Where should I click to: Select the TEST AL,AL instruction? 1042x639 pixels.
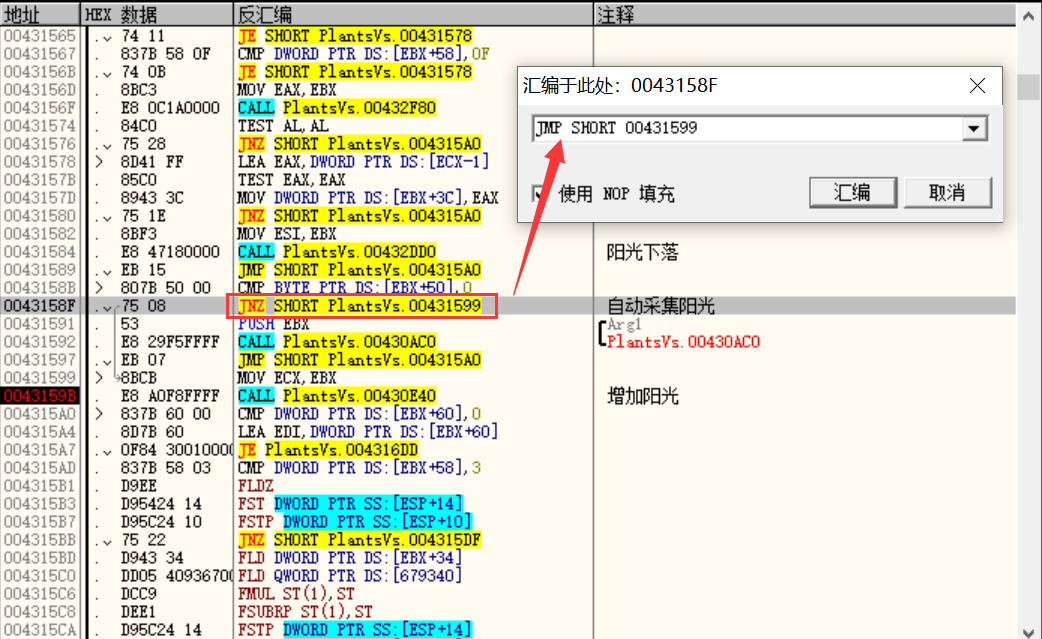(x=282, y=126)
